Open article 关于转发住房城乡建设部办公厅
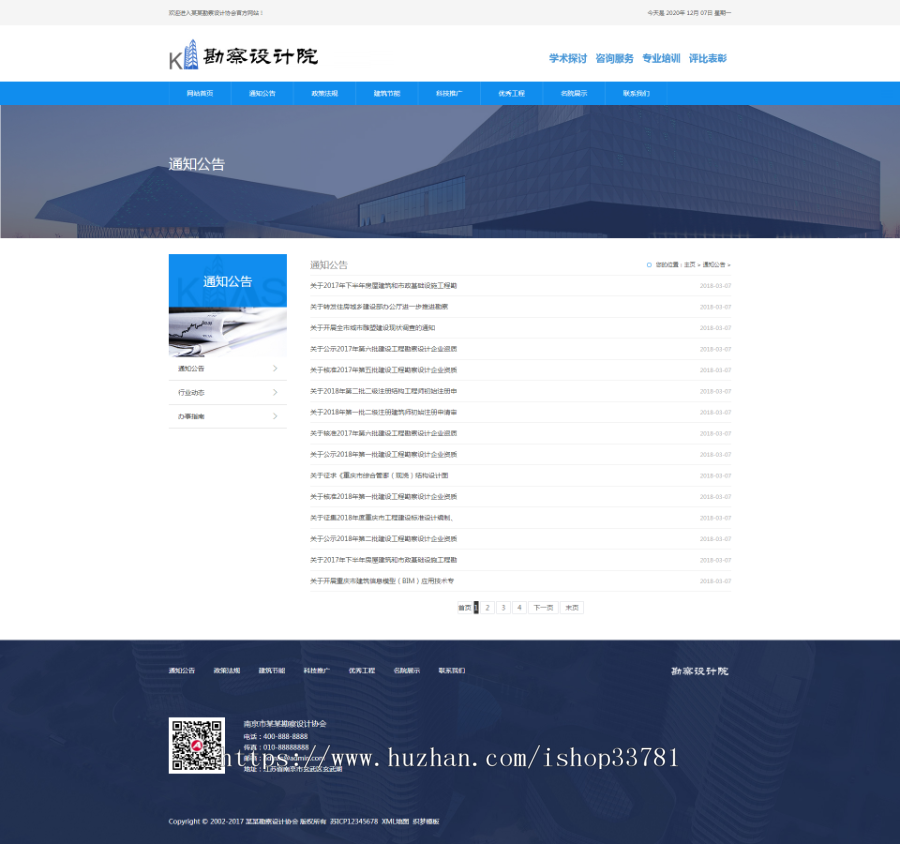This screenshot has height=844, width=900. pos(379,307)
